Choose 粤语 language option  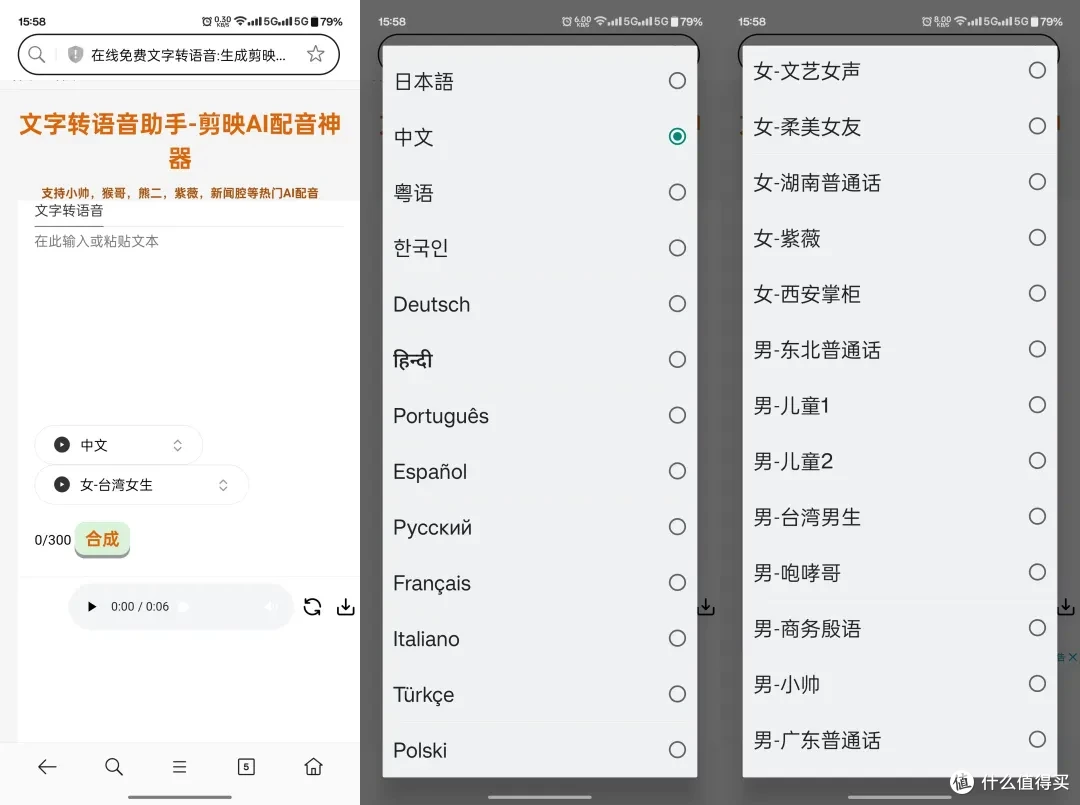pos(540,192)
